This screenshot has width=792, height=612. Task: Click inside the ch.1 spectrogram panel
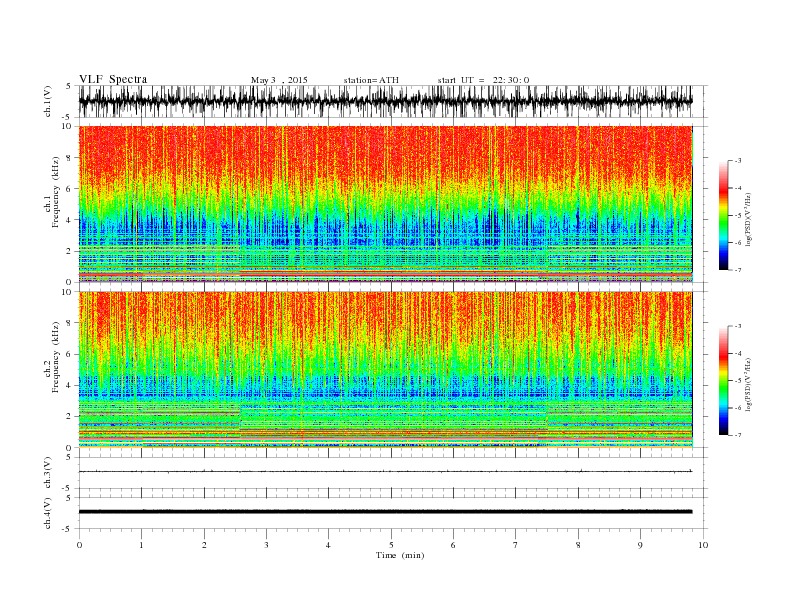click(385, 204)
